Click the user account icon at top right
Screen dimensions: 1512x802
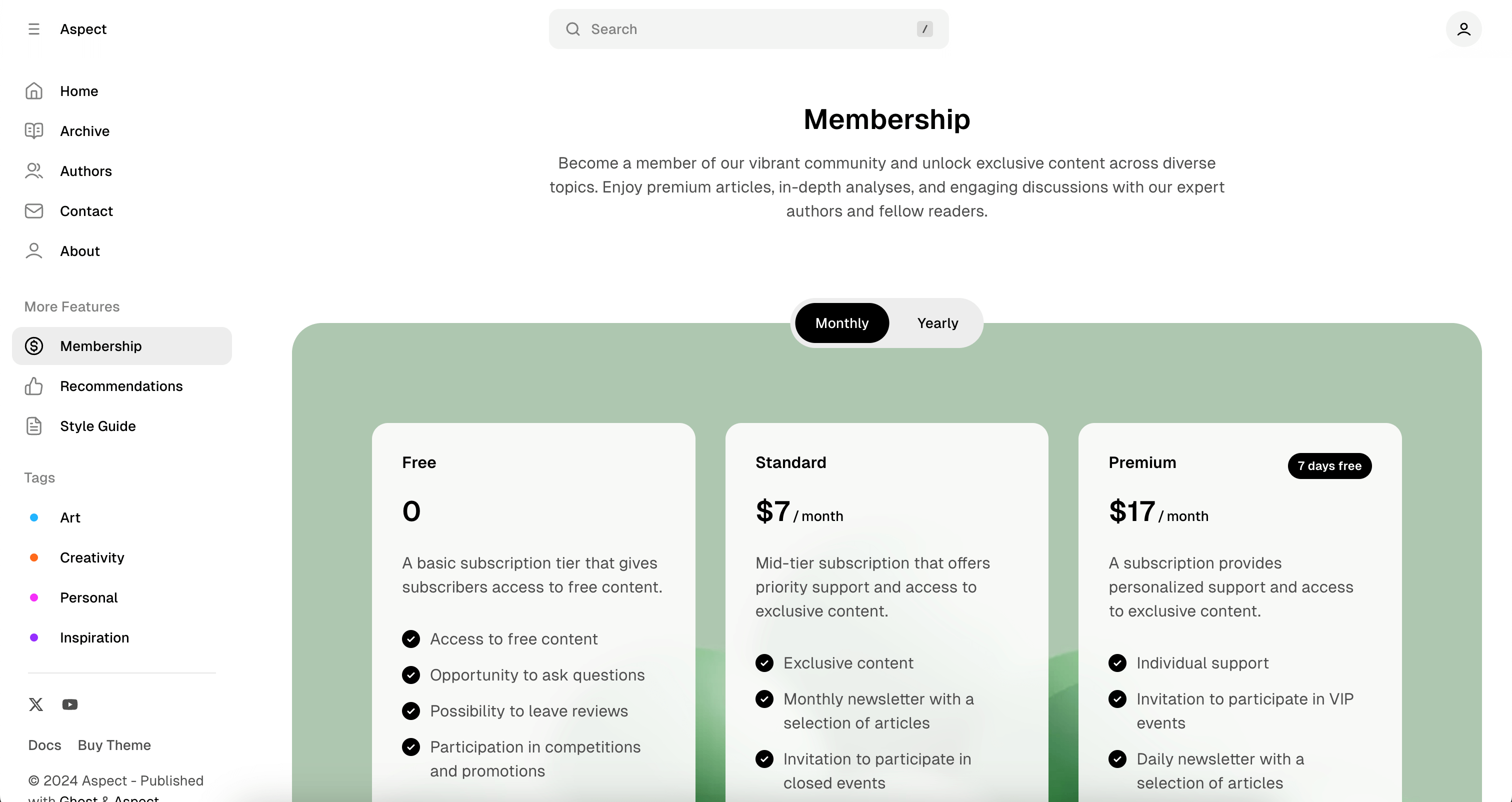pos(1464,29)
